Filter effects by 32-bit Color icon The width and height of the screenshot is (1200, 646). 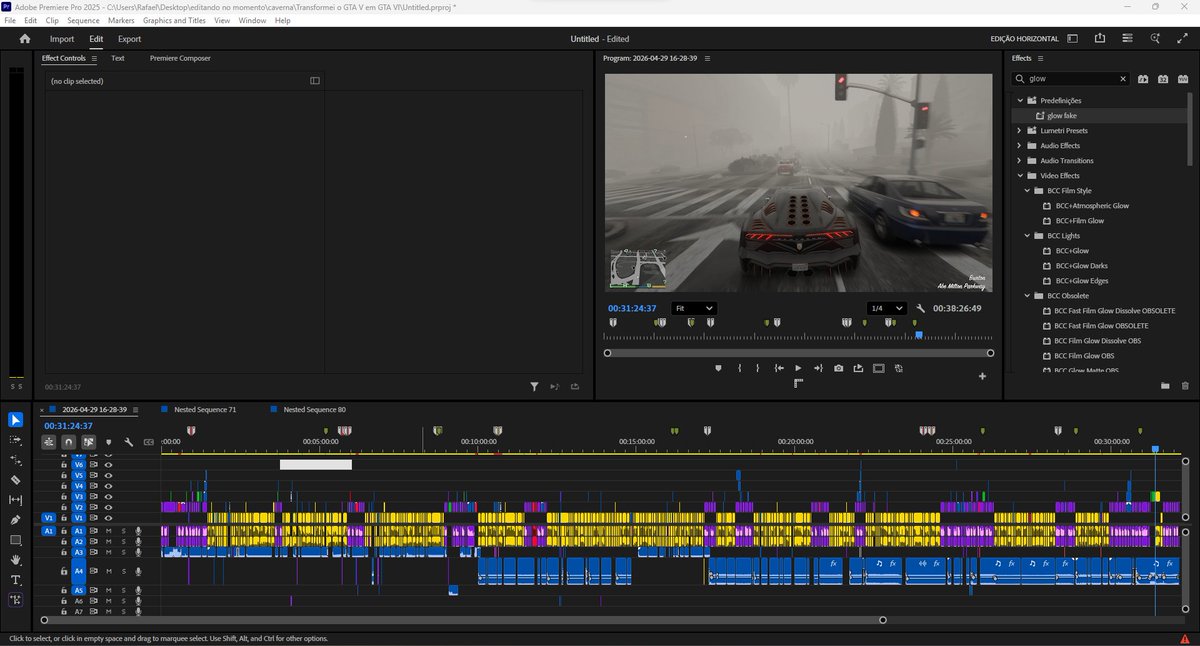tap(1163, 78)
